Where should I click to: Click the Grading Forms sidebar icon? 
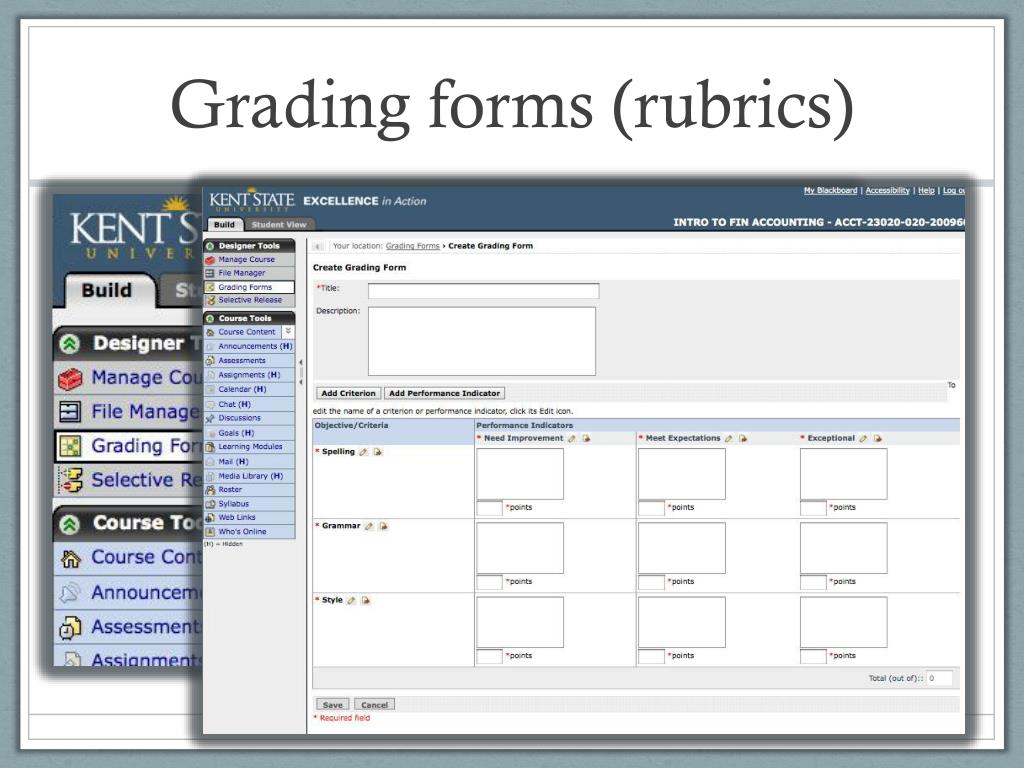coord(210,287)
